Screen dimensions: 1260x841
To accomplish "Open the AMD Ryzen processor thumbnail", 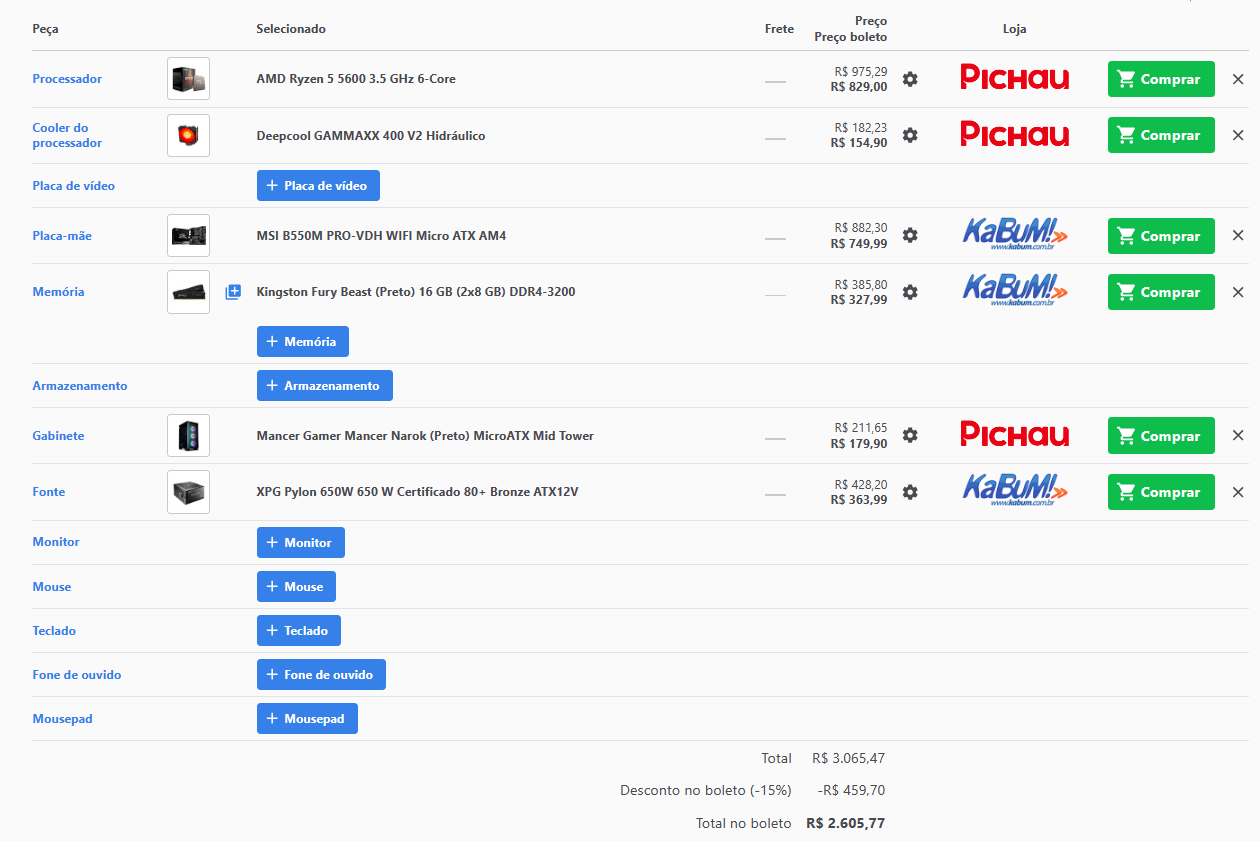I will tap(188, 79).
